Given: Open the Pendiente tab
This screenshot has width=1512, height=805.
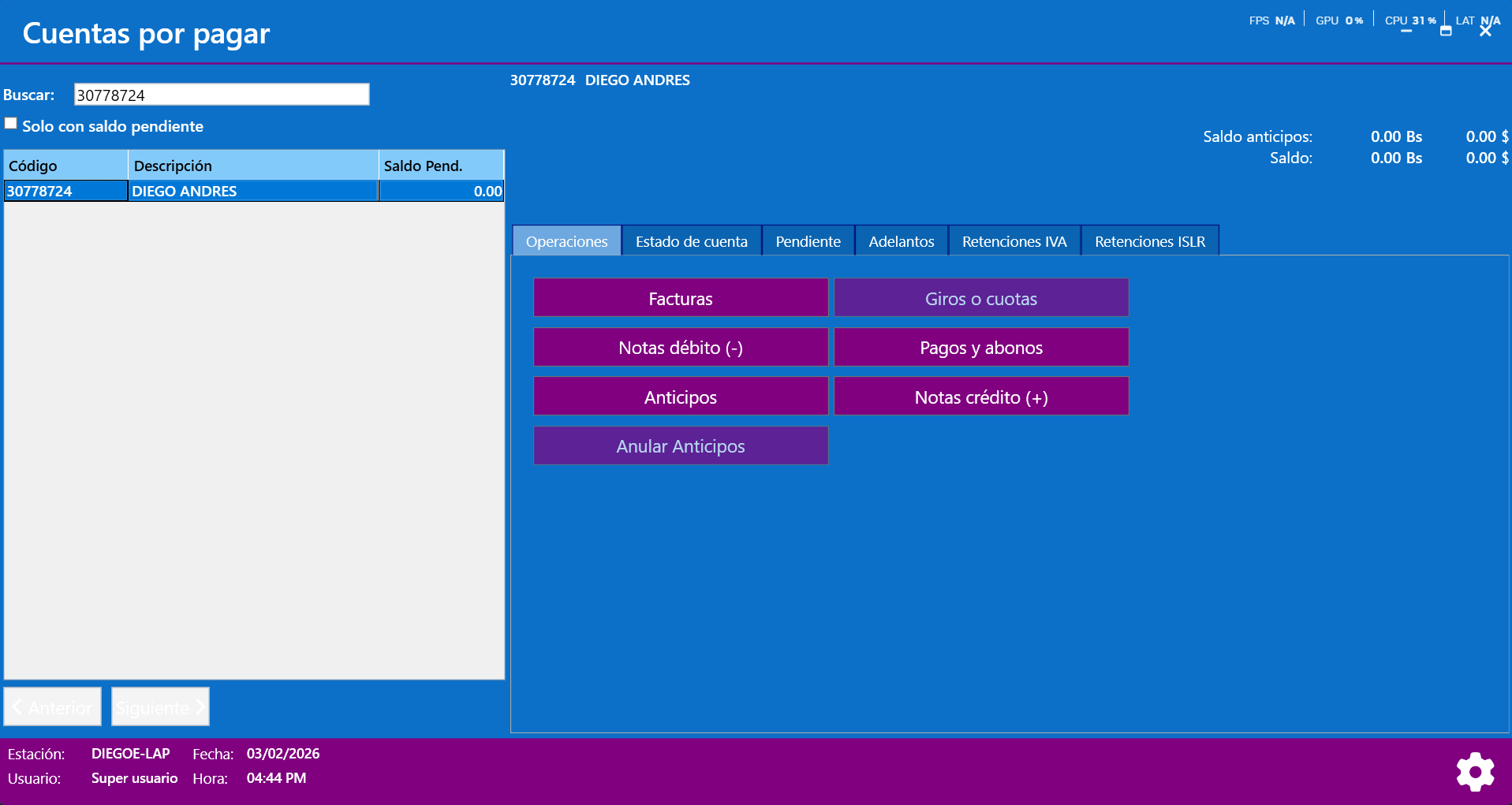Looking at the screenshot, I should (x=808, y=241).
